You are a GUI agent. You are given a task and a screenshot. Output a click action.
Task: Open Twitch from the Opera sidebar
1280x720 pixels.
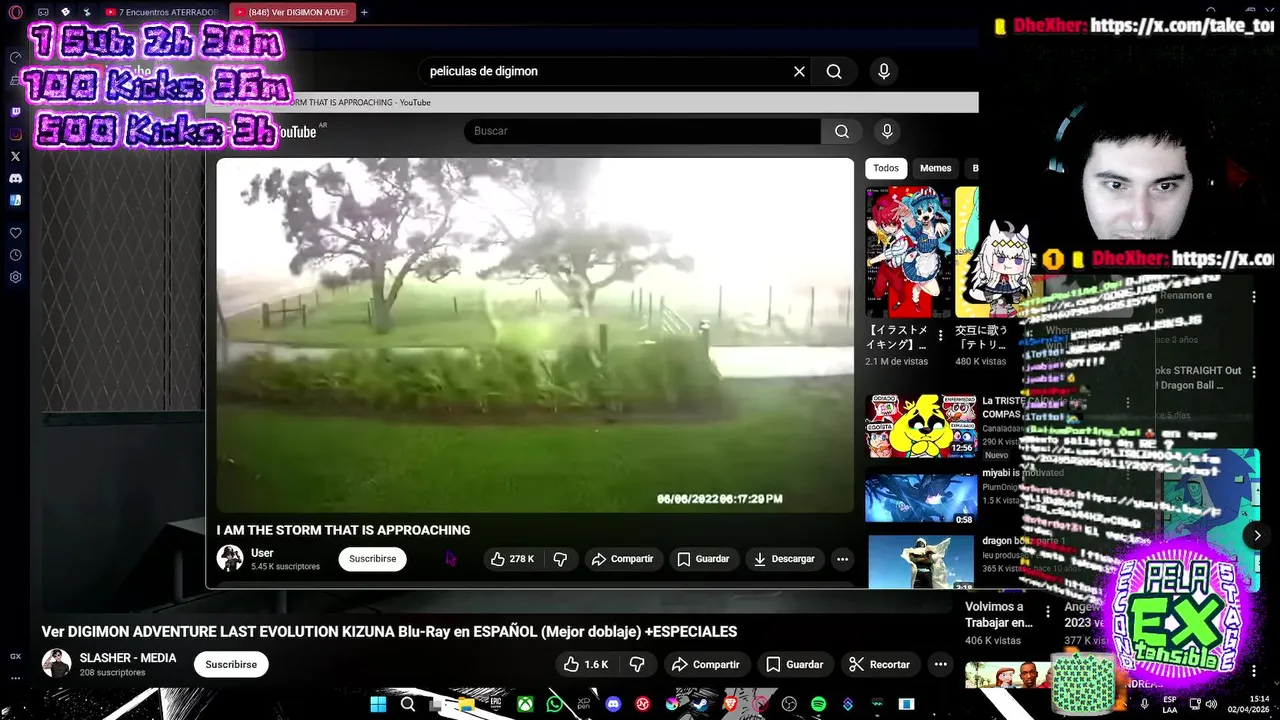pos(15,112)
